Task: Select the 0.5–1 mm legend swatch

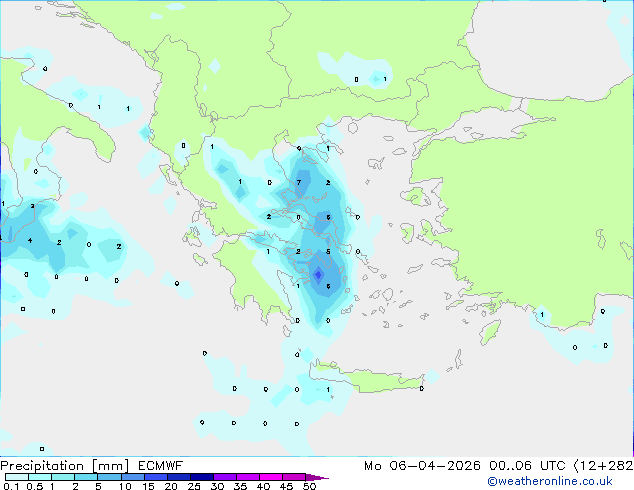Action: [x=40, y=477]
